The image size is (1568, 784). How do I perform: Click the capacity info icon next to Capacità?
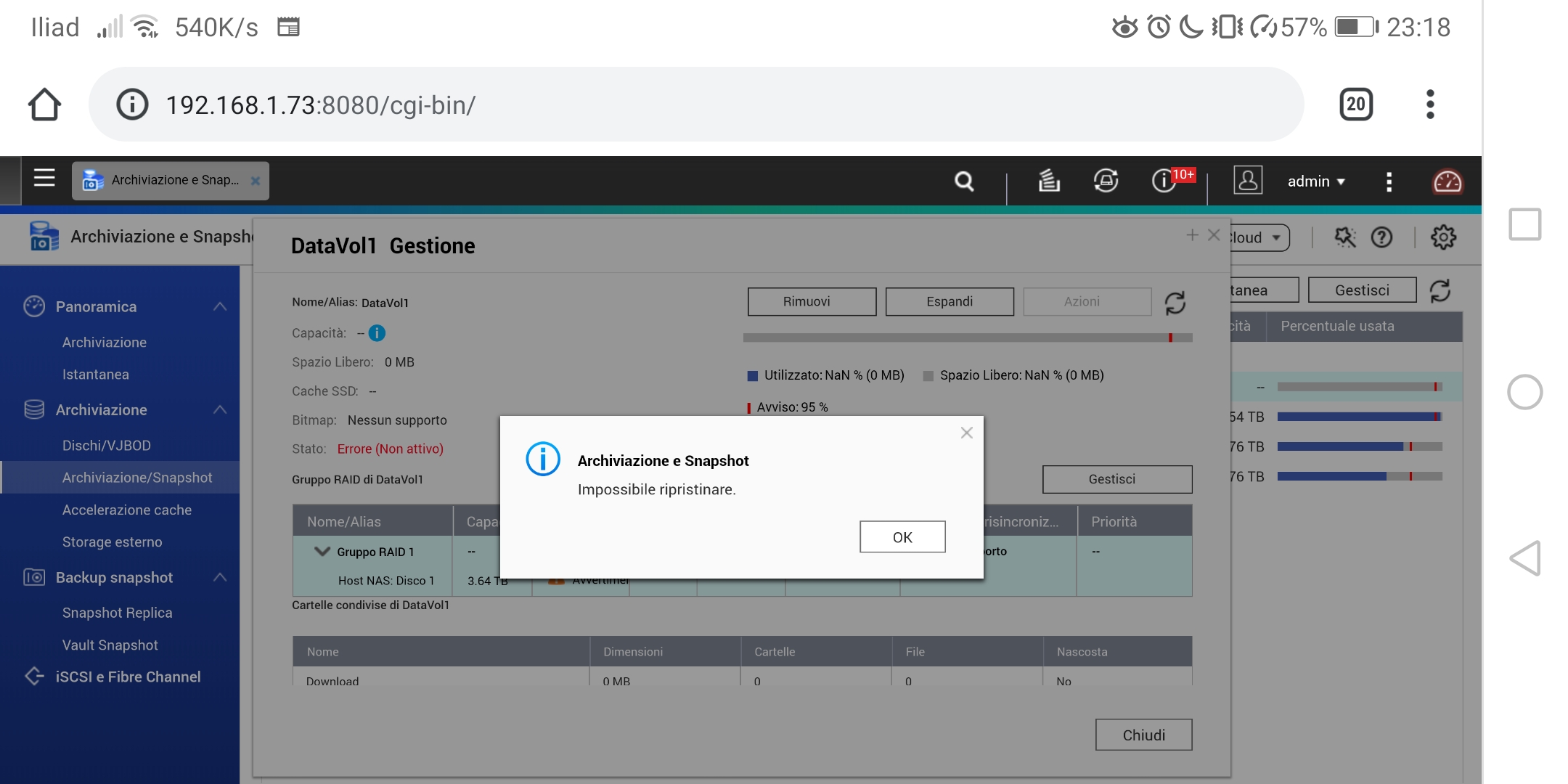(x=377, y=333)
